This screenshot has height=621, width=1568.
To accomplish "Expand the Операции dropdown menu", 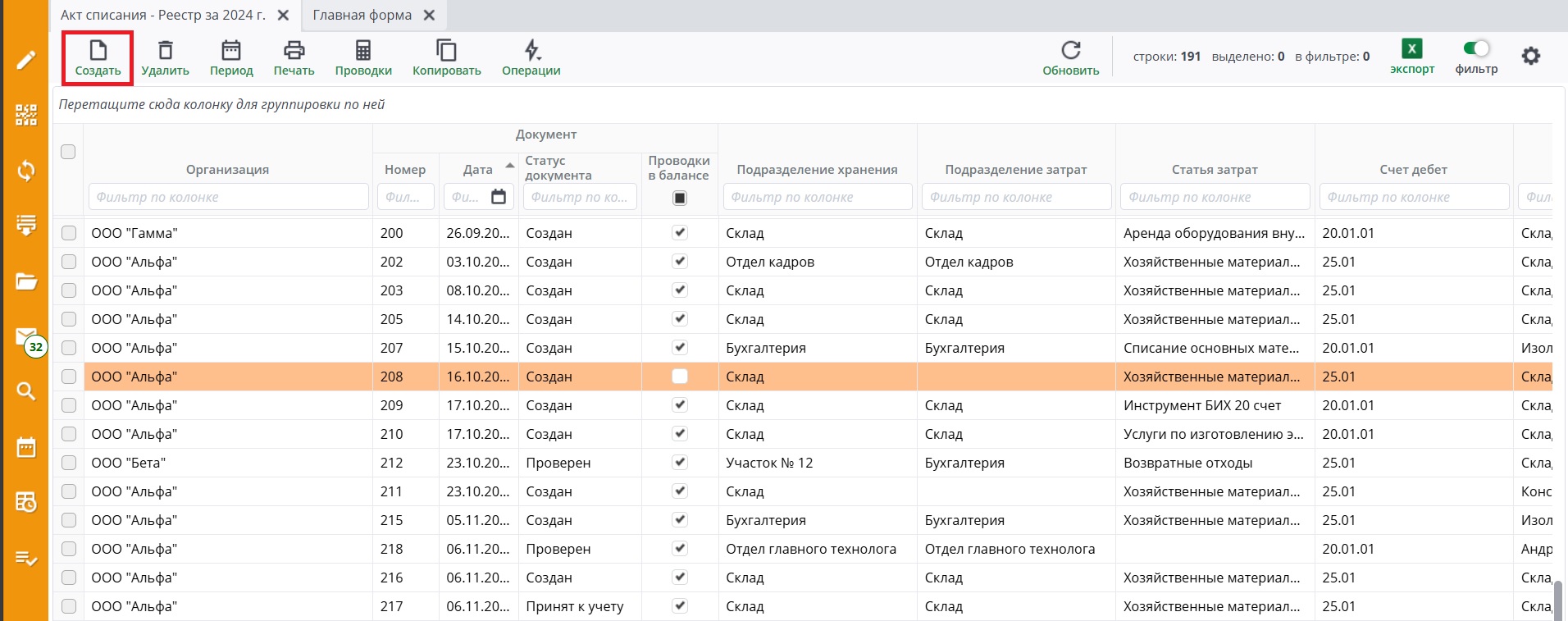I will (531, 51).
